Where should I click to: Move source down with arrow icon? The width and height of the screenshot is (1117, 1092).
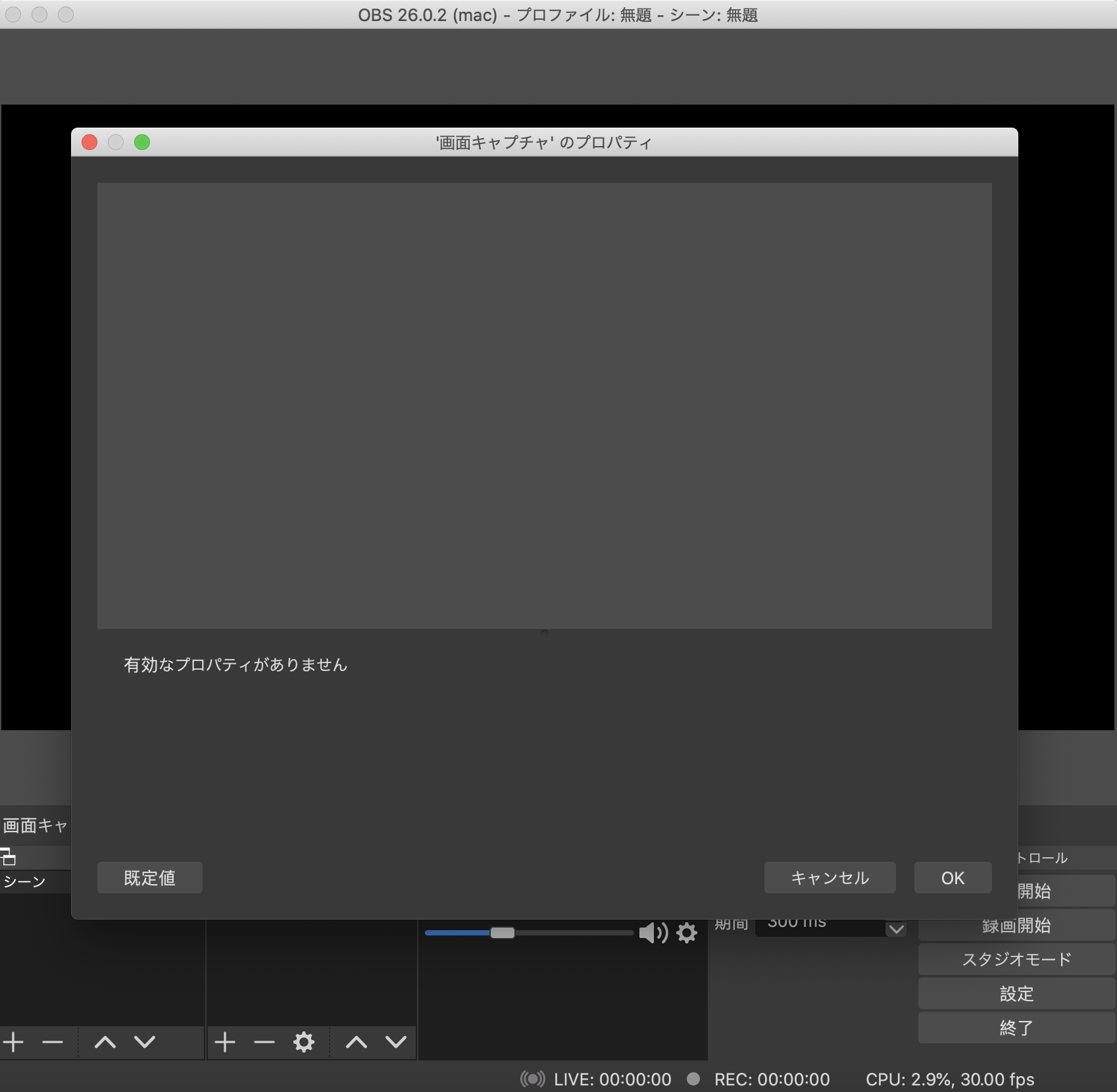(396, 1042)
